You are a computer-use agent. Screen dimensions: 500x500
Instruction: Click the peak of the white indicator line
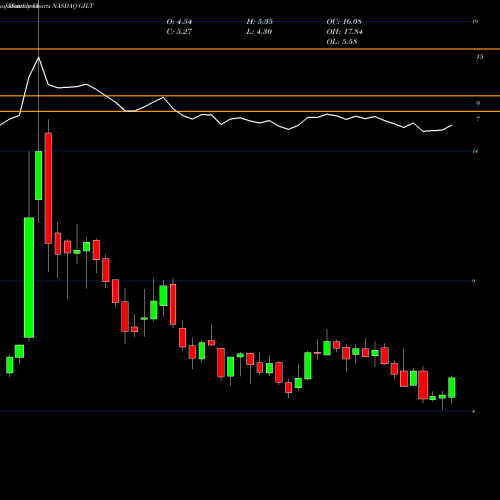click(39, 57)
